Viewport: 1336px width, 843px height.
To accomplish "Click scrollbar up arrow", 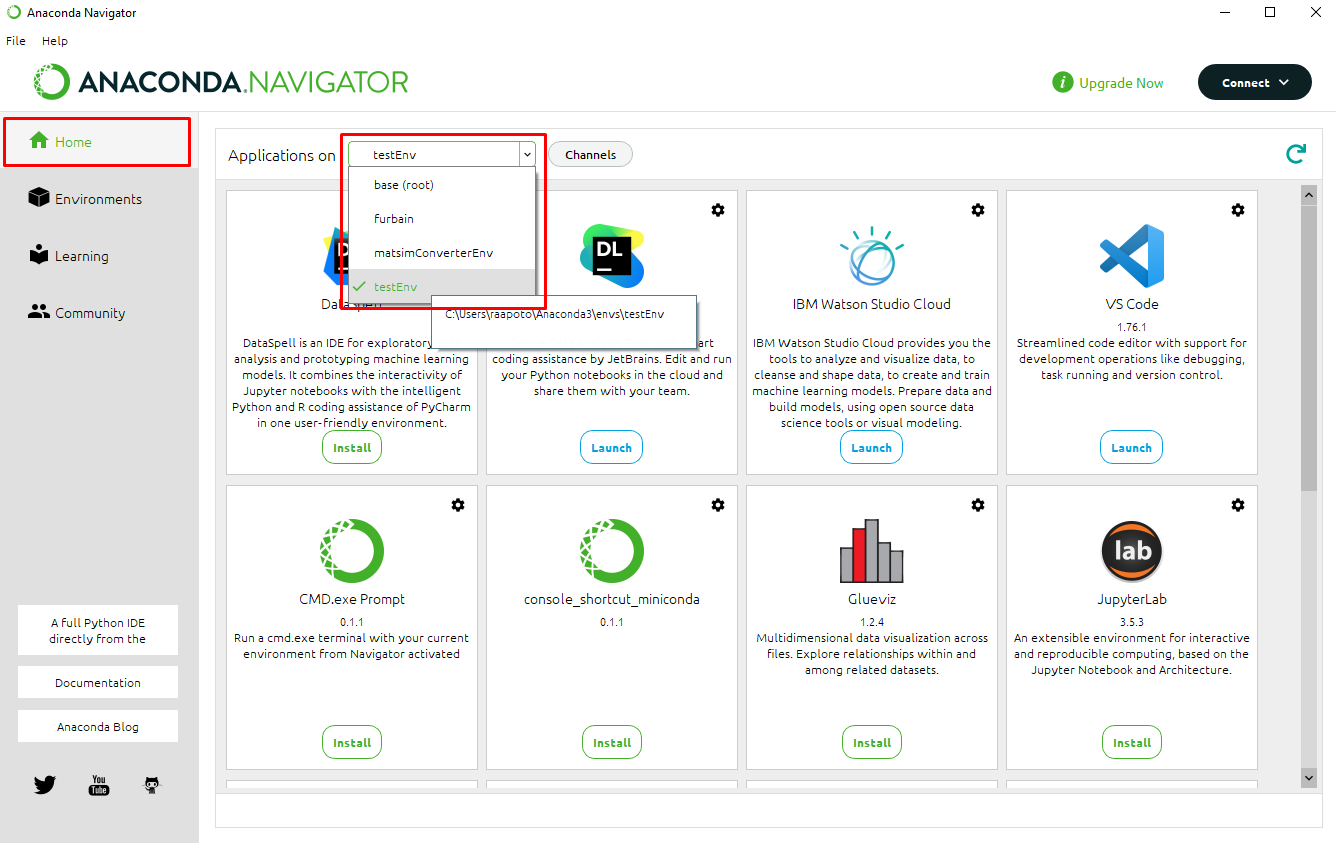I will (1309, 194).
